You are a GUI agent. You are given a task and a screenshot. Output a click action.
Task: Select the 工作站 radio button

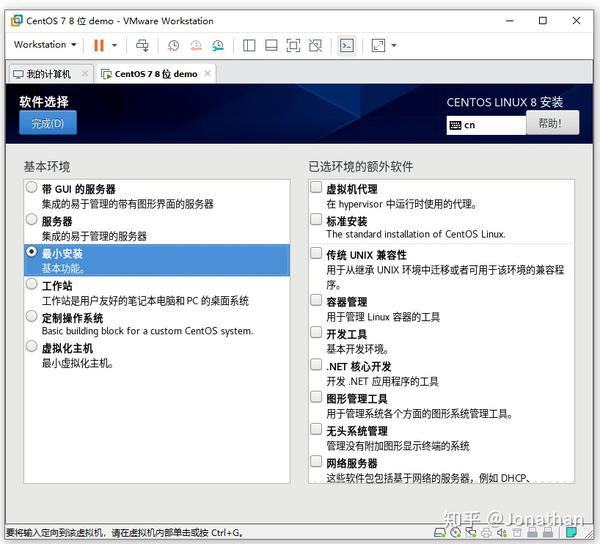[31, 284]
